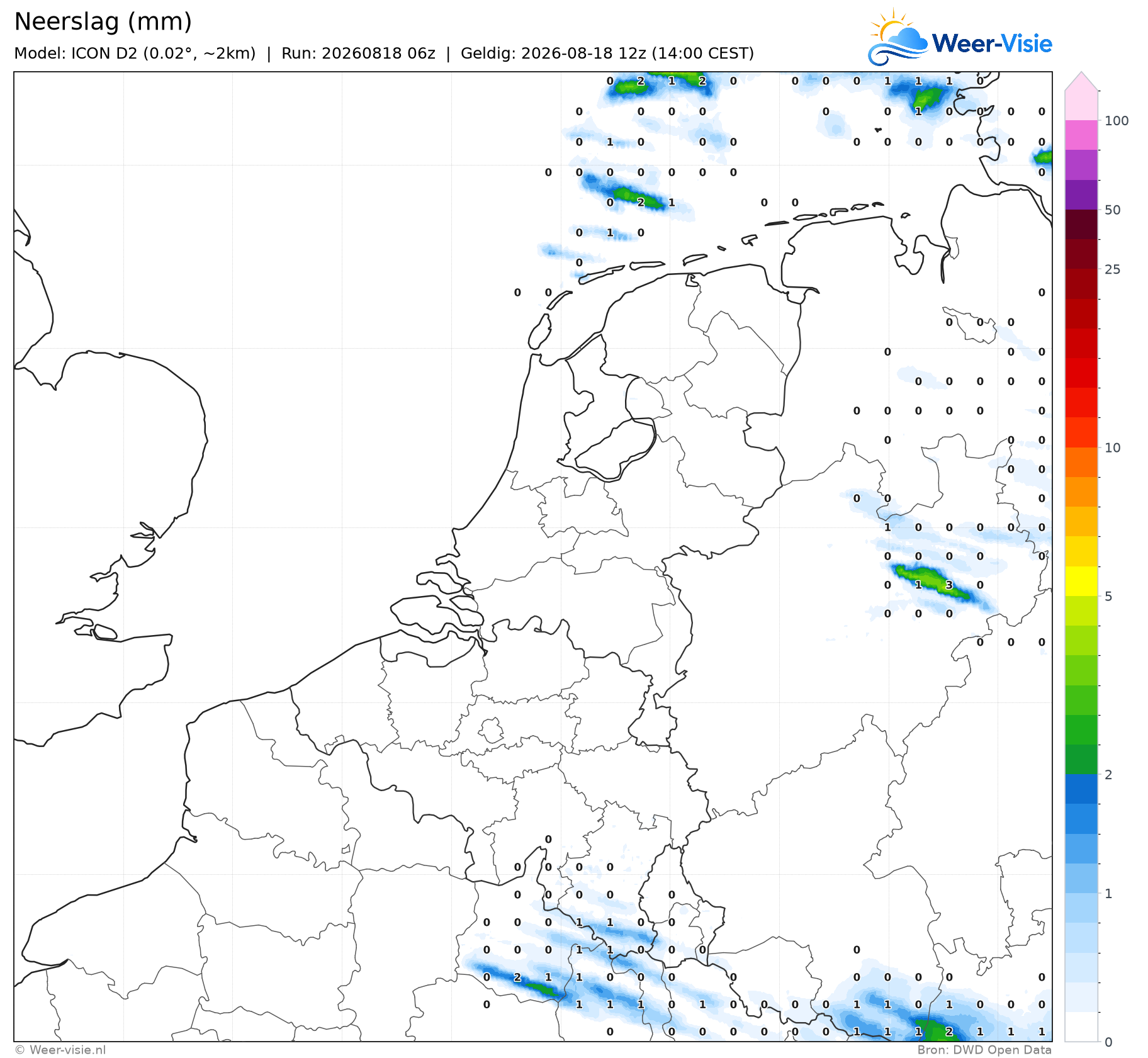The height and width of the screenshot is (1058, 1148).
Task: Click the Weer-Visie brand name text
Action: coord(992,43)
